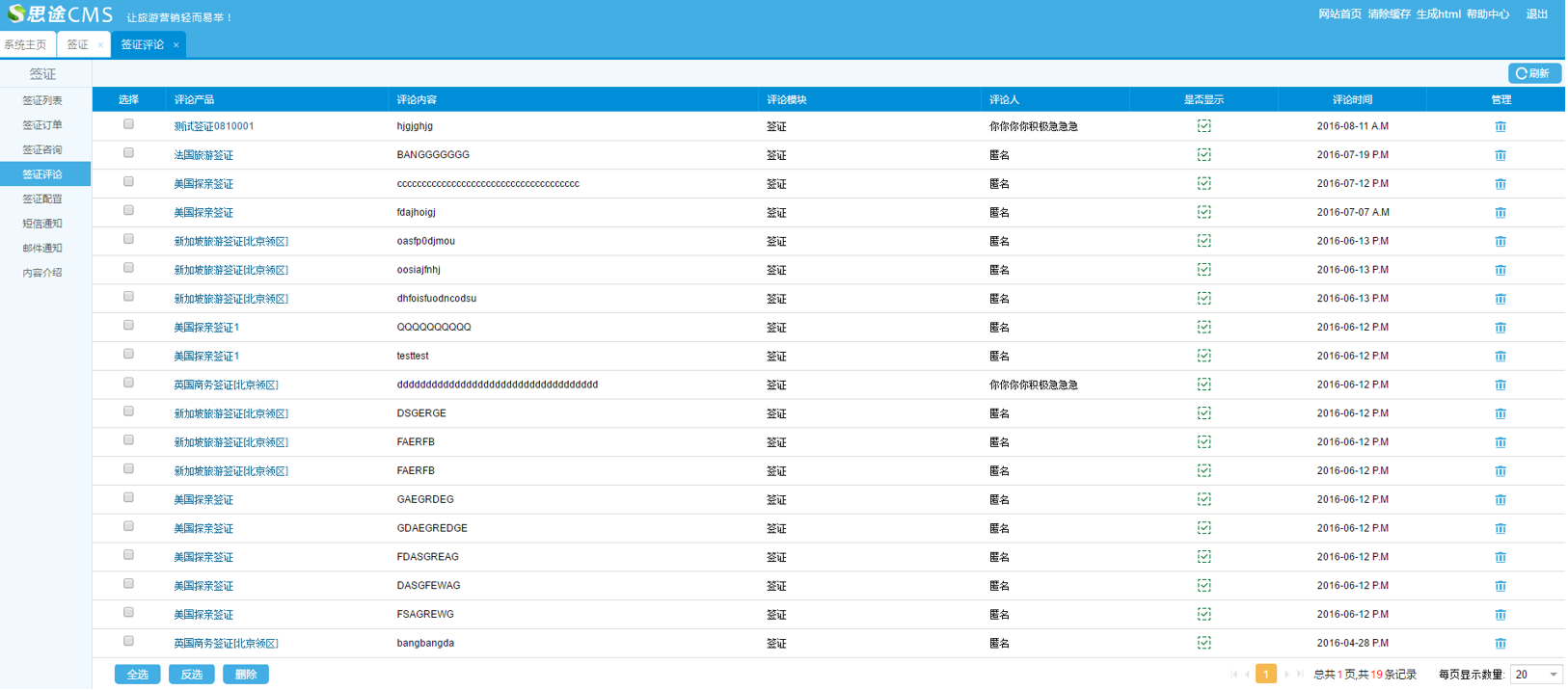Toggle display status of the testtest comment
The width and height of the screenshot is (1568, 690).
click(x=1203, y=356)
